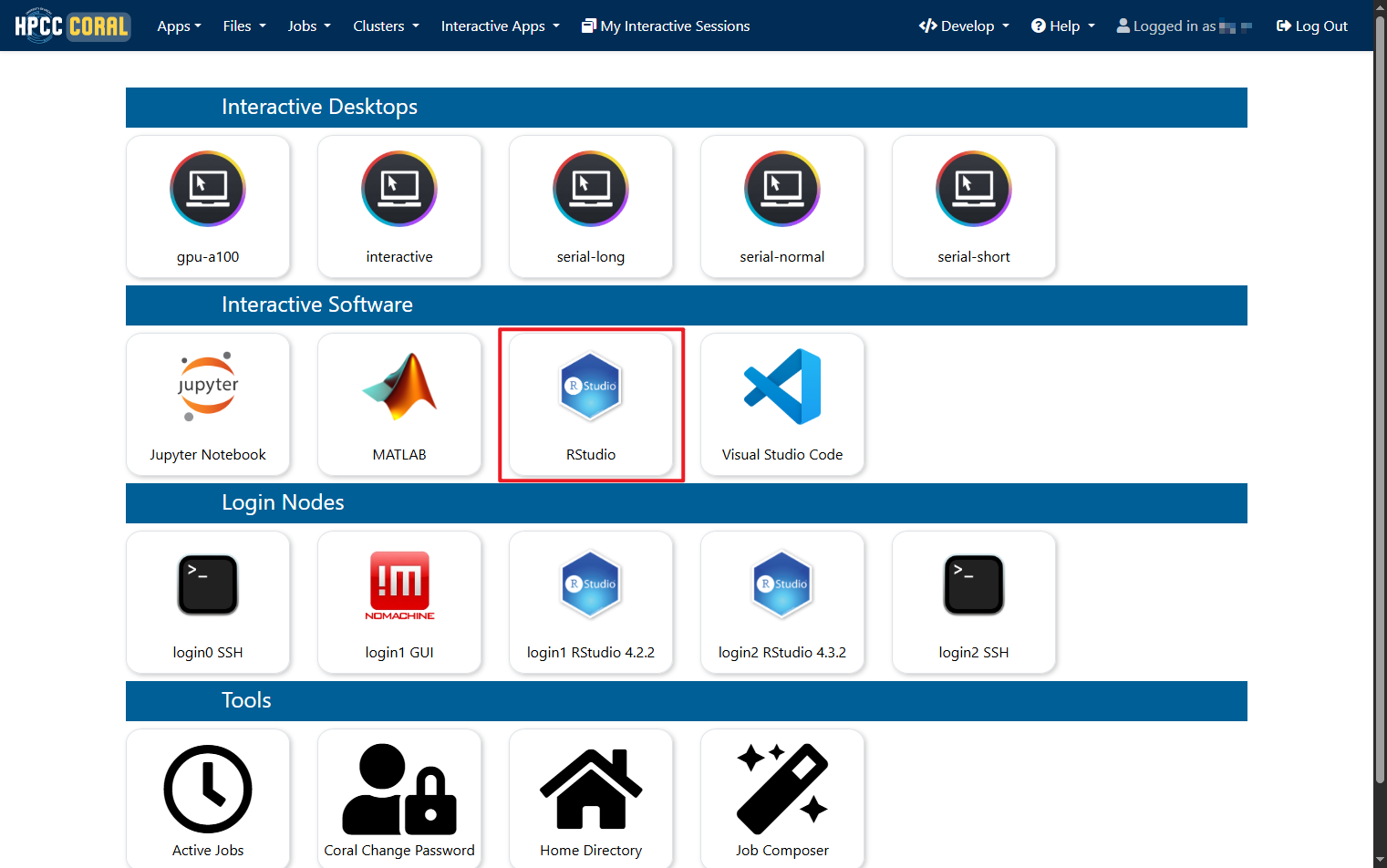Expand the Apps dropdown menu

click(179, 26)
